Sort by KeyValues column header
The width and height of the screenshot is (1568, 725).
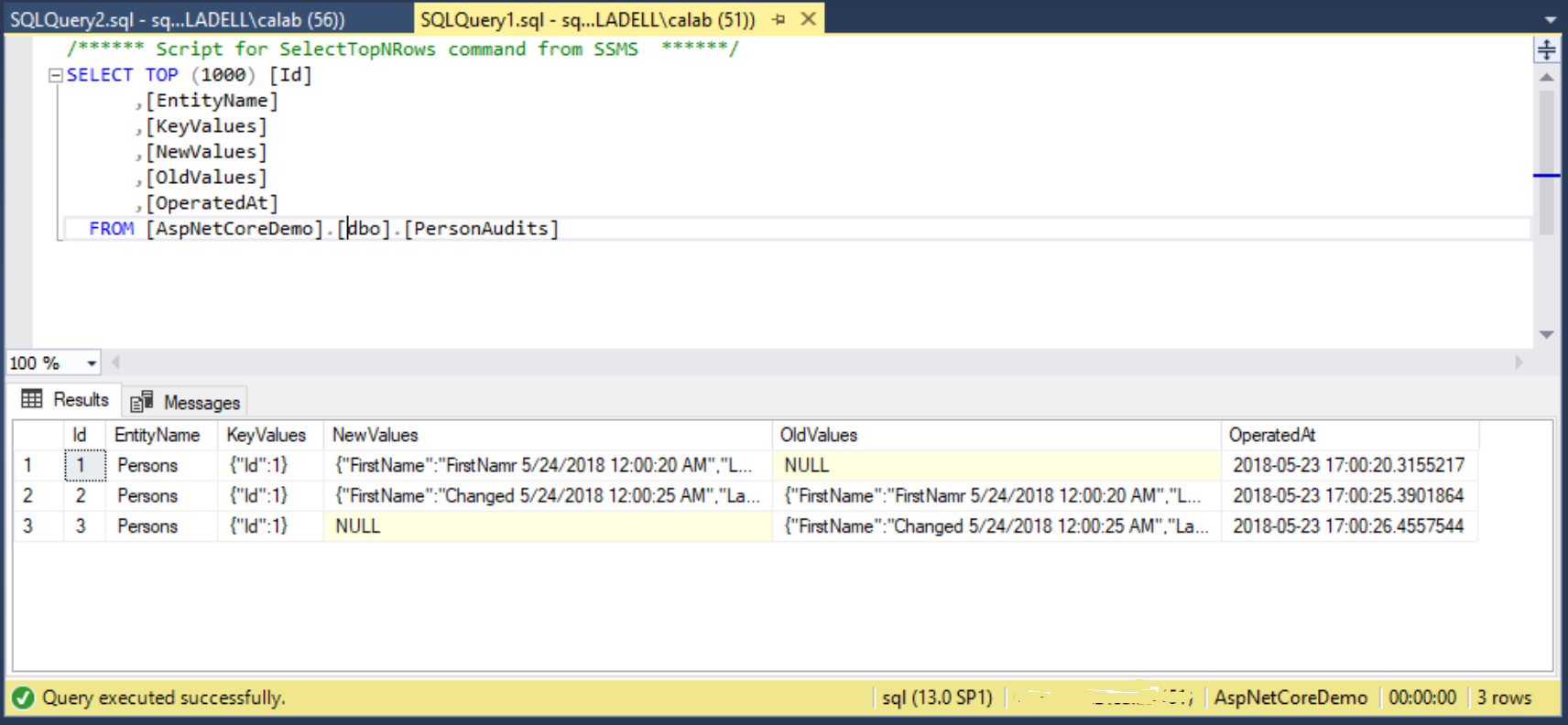(270, 435)
